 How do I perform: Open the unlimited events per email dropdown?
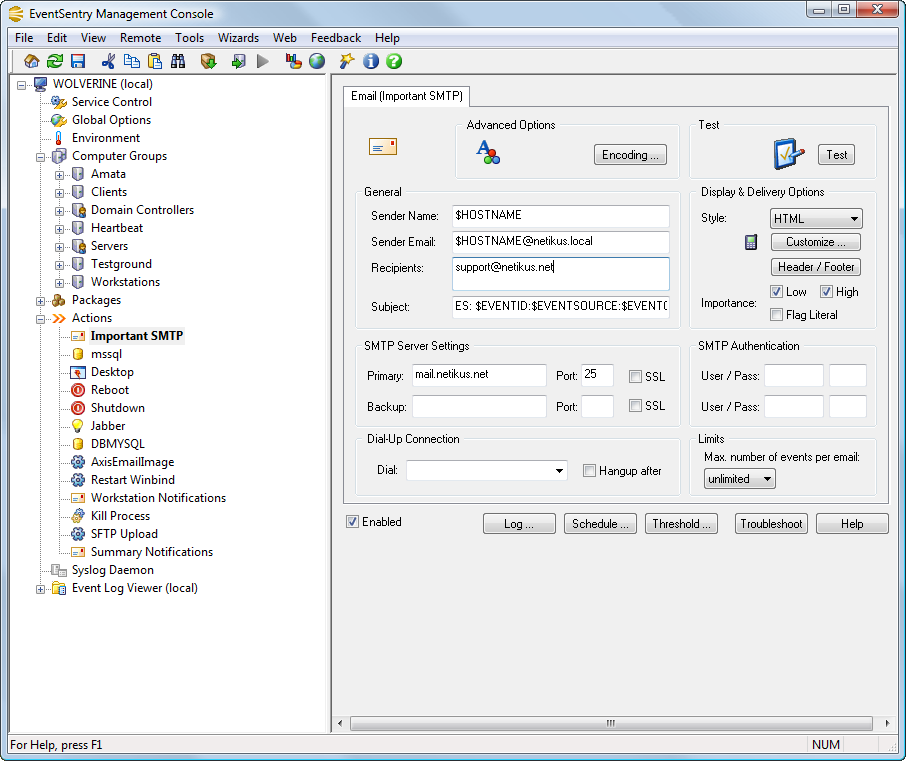click(x=739, y=479)
